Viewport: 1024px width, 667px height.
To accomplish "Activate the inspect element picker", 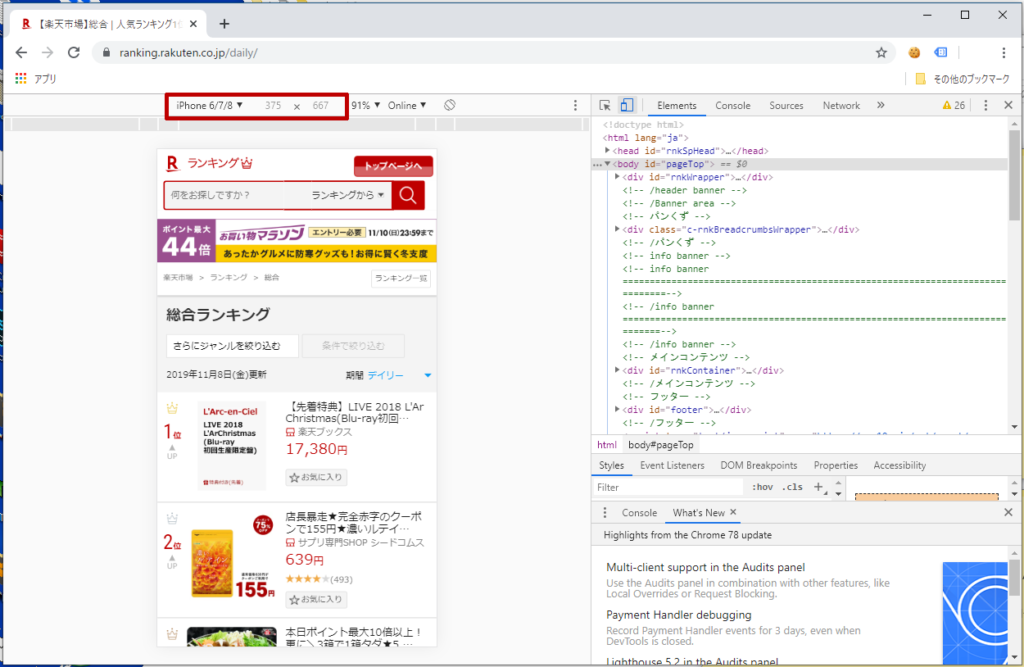I will click(605, 105).
